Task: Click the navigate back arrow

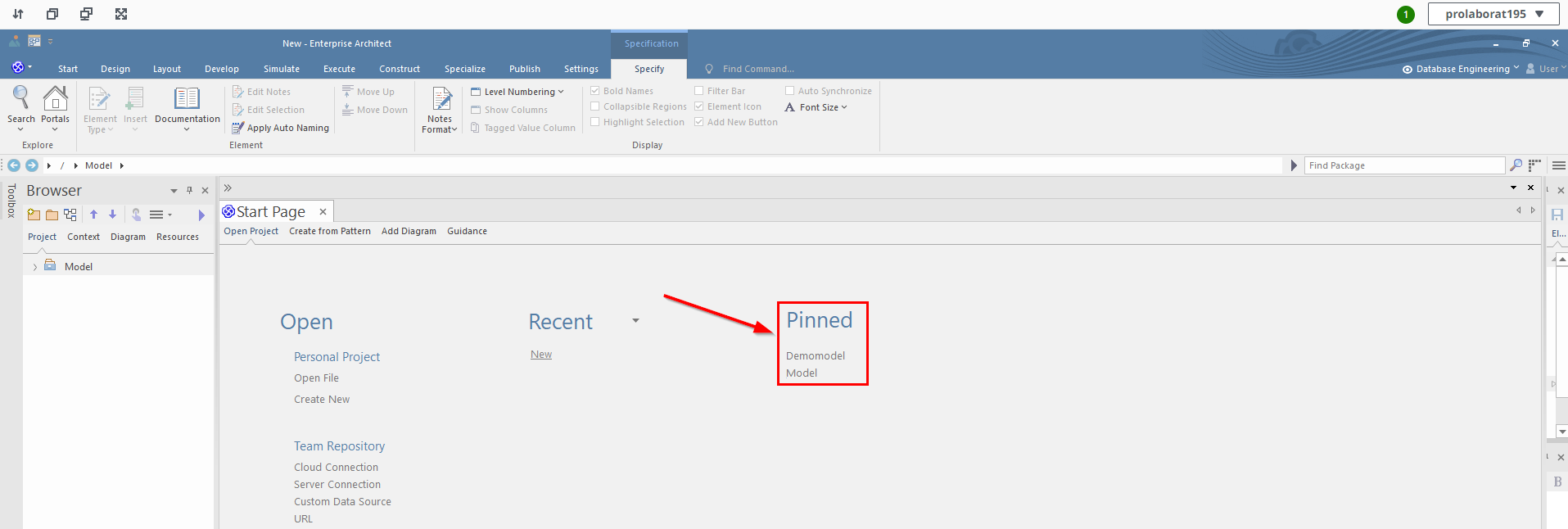Action: coord(14,165)
